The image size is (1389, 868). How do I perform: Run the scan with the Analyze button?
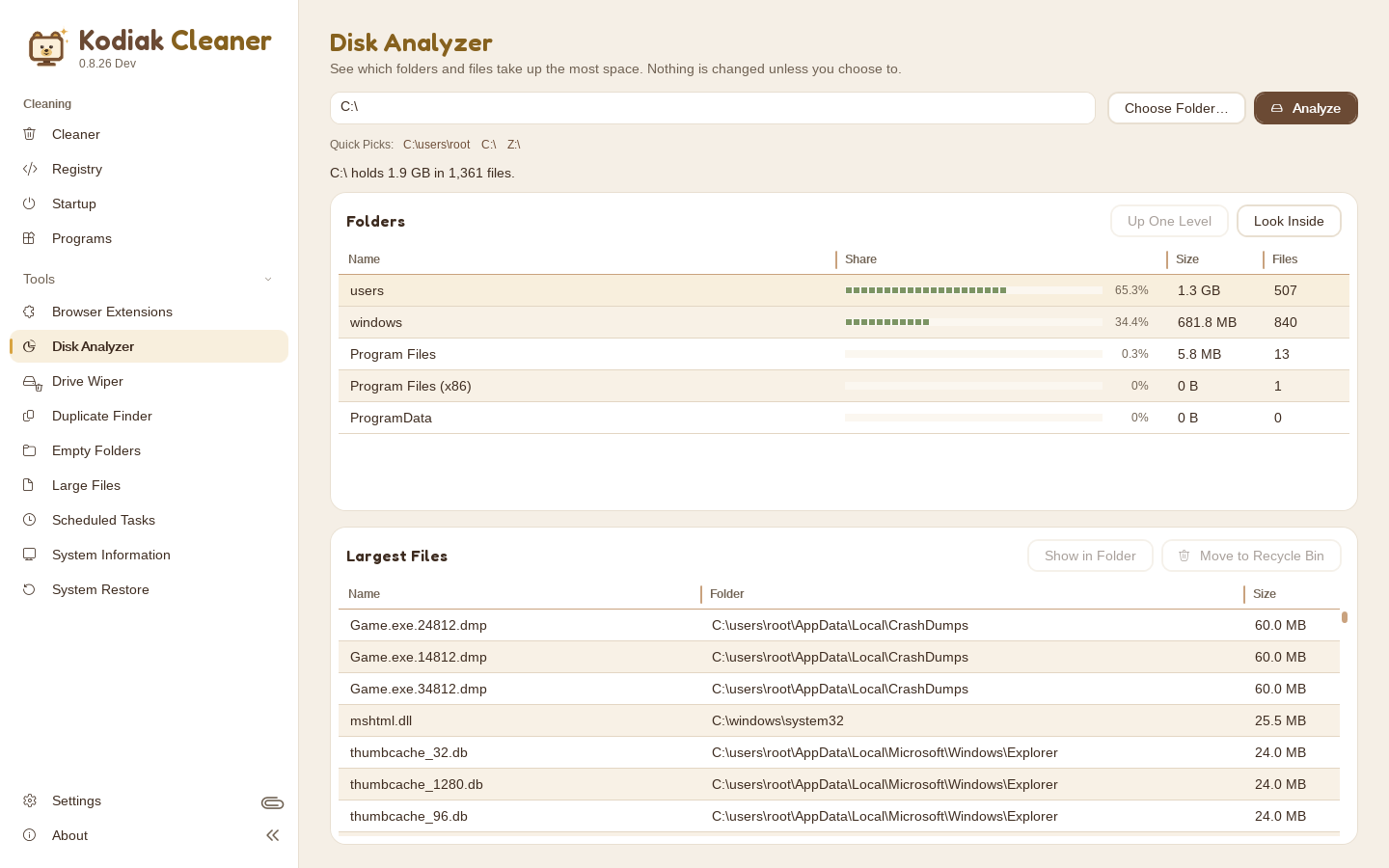[x=1306, y=108]
